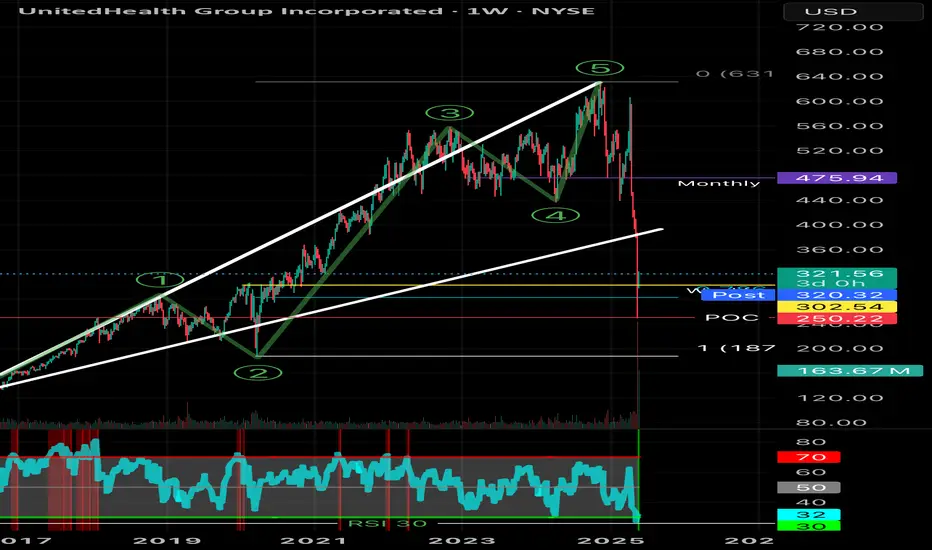Click the 163.67 M volume label

click(x=850, y=371)
